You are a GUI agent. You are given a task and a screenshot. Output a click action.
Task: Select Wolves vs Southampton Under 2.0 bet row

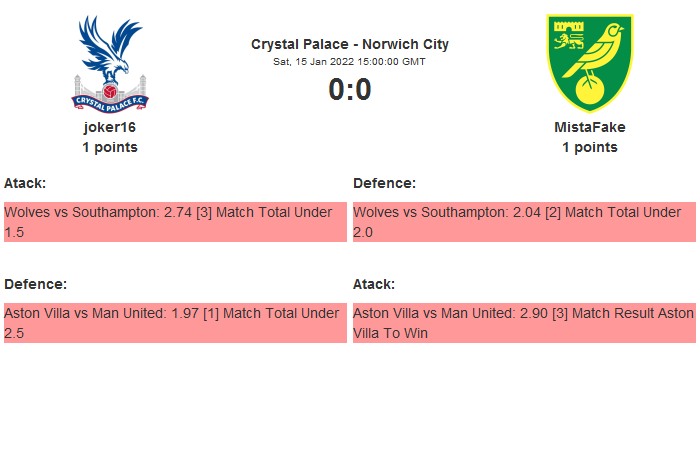click(524, 222)
